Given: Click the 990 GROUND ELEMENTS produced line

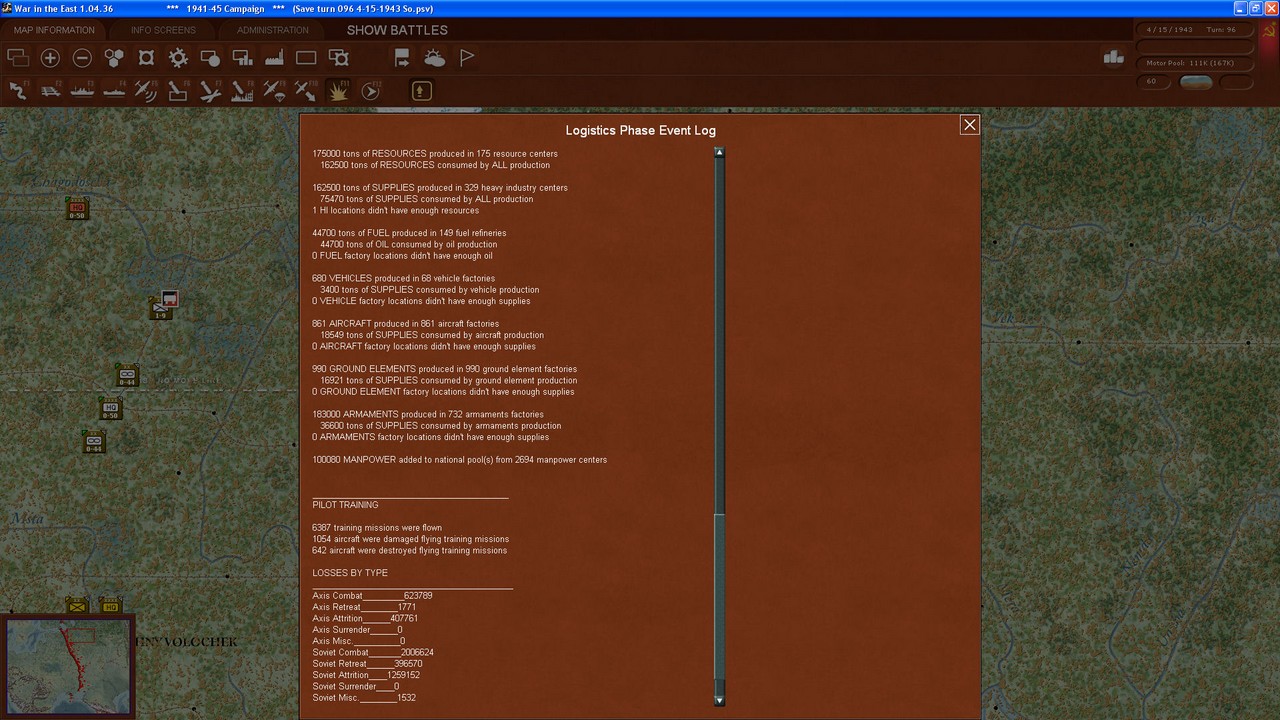Looking at the screenshot, I should [x=444, y=369].
